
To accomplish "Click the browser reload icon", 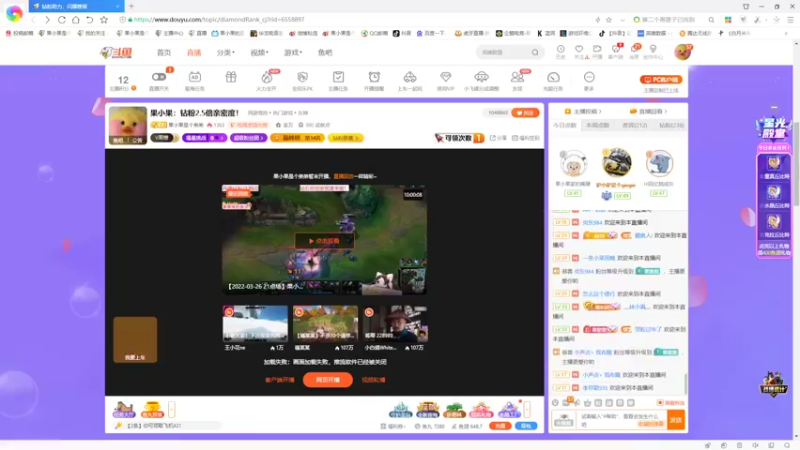I will click(62, 20).
